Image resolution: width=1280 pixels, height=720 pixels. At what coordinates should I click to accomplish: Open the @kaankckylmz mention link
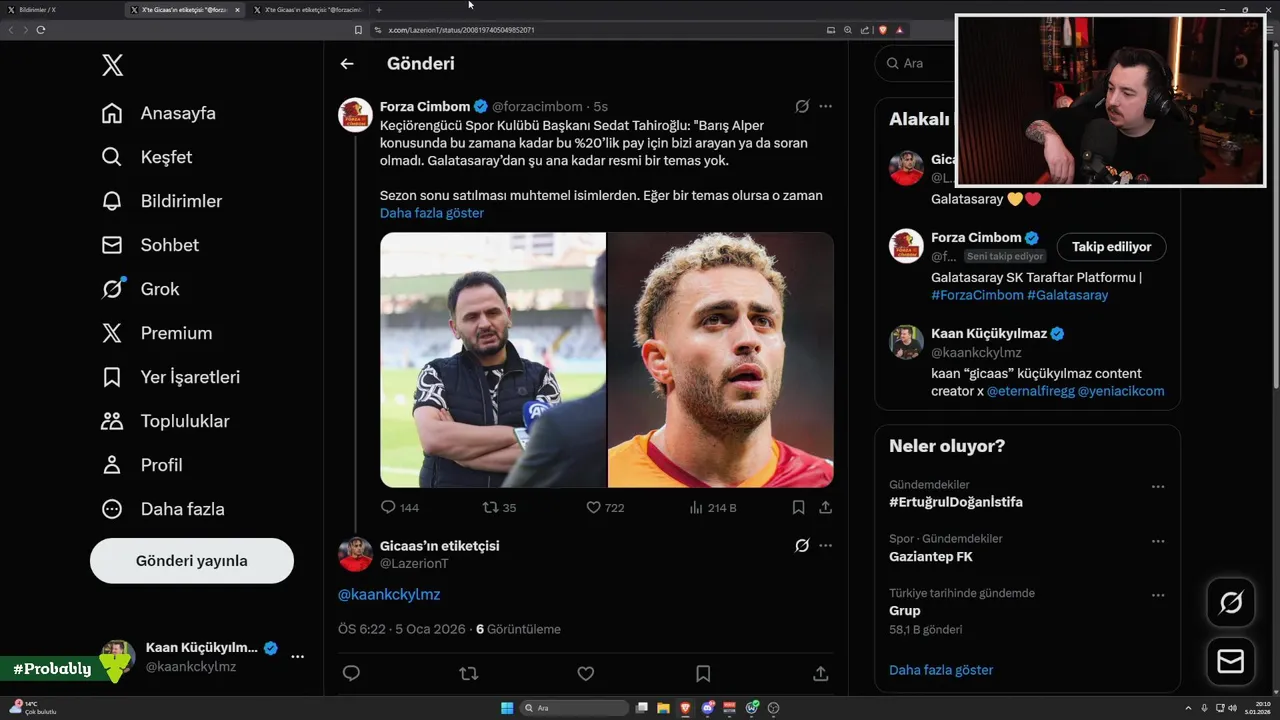[389, 594]
